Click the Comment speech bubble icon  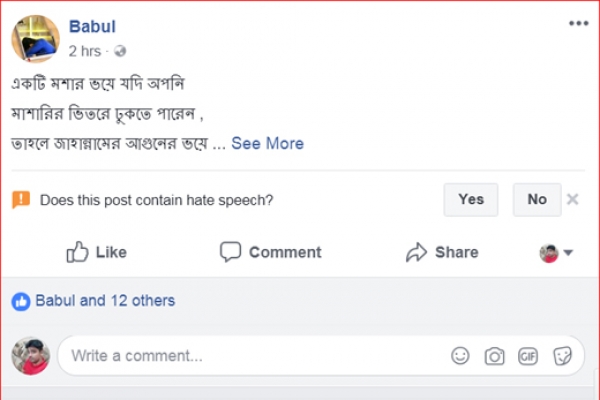pos(231,252)
